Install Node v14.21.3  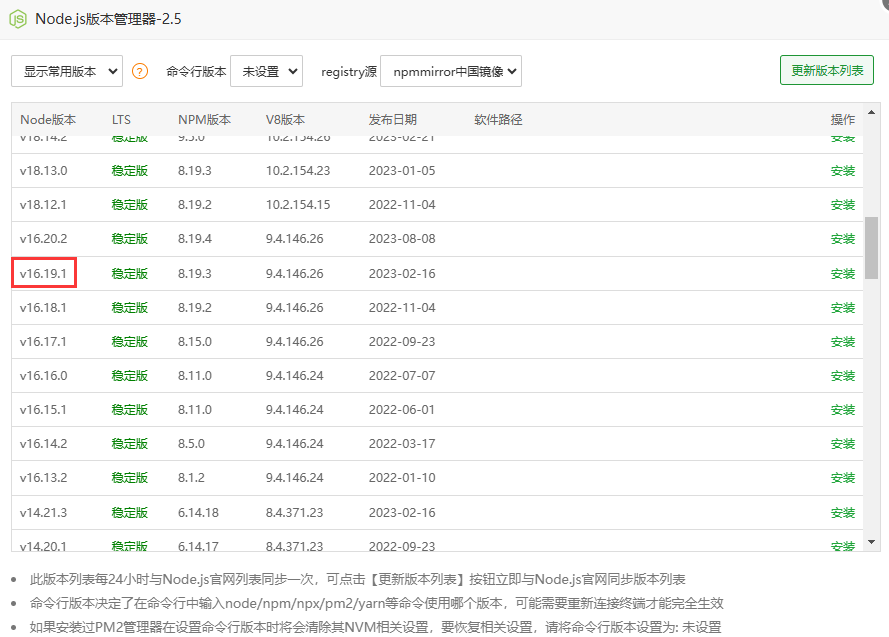click(x=843, y=513)
